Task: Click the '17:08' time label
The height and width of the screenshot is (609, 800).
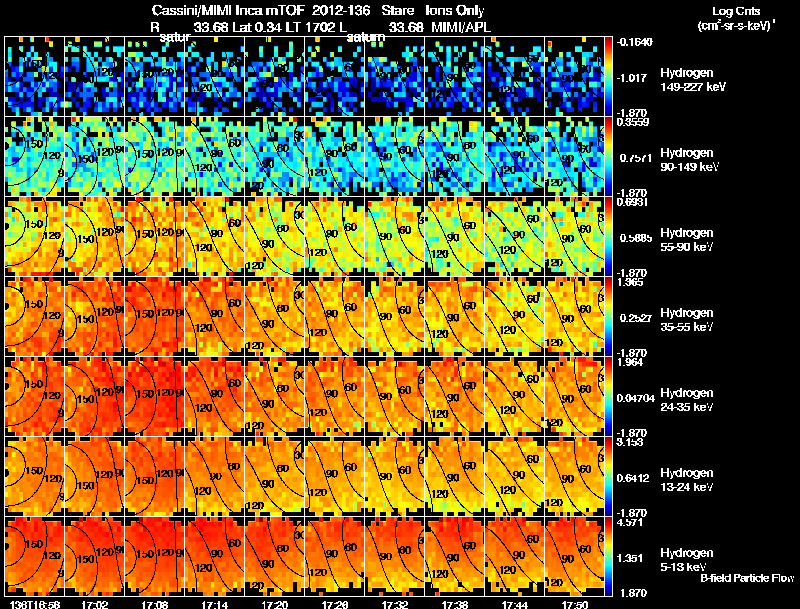Action: tap(155, 604)
